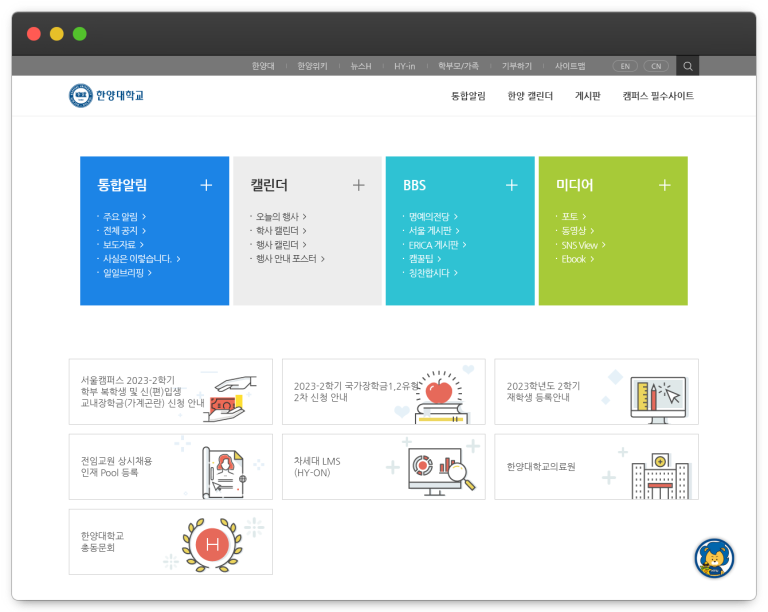
Task: Expand 미디어 panel with plus icon
Action: [x=665, y=185]
